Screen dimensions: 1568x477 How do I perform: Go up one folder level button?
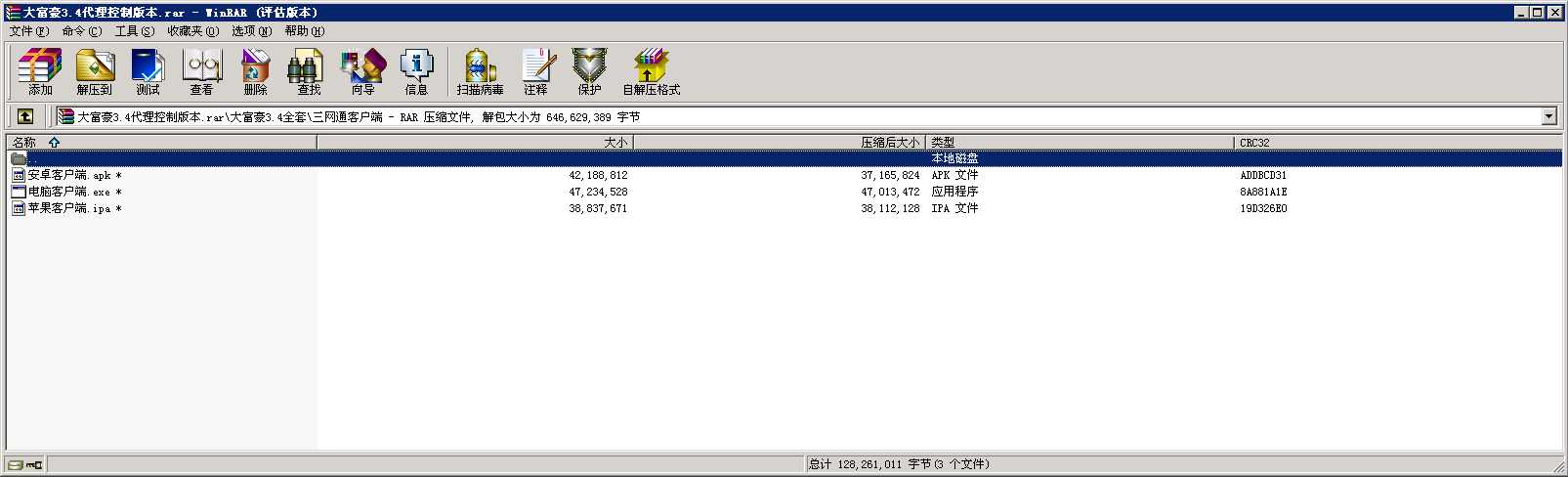point(25,116)
